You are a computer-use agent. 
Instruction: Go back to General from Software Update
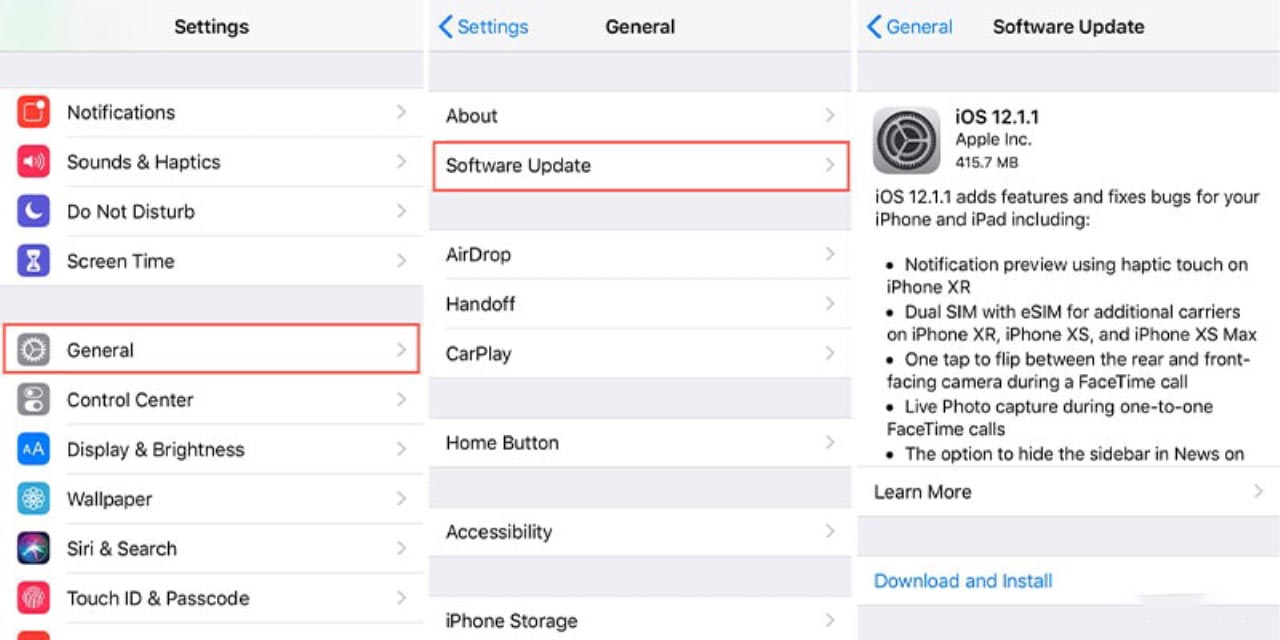coord(910,27)
